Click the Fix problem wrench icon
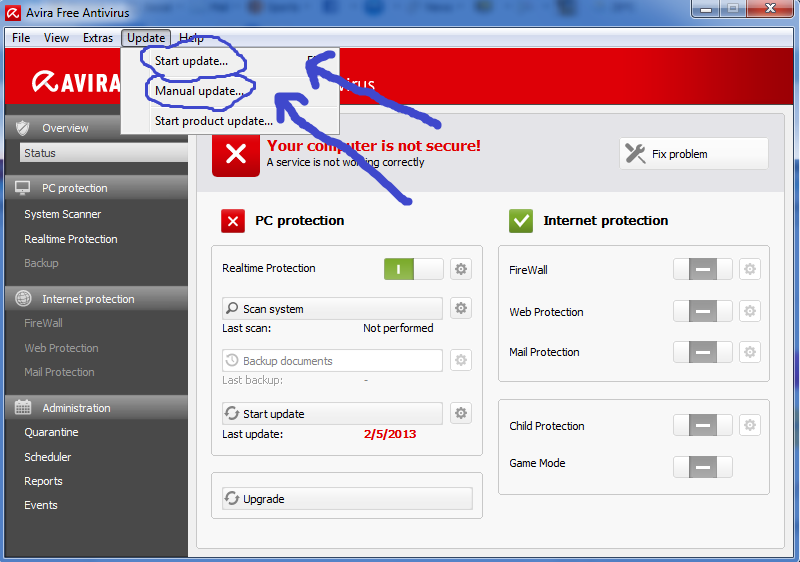This screenshot has height=562, width=800. tap(635, 154)
